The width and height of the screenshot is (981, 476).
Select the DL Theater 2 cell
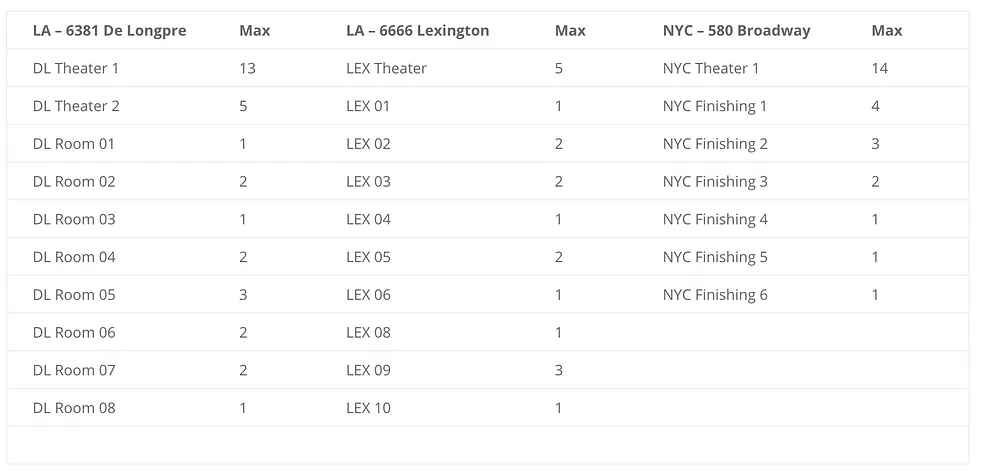(76, 107)
